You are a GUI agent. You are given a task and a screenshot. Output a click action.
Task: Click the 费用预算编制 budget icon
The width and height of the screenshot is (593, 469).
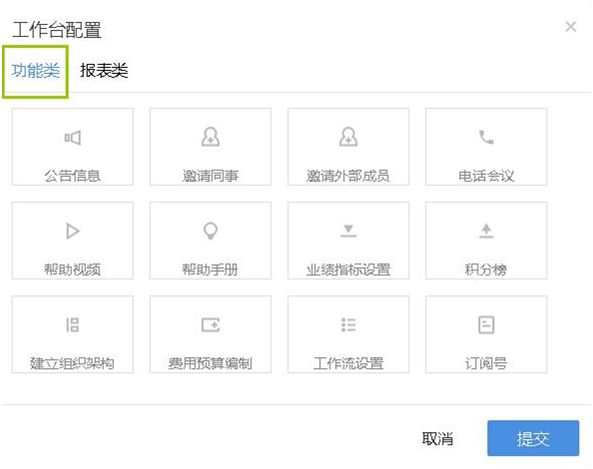(x=210, y=325)
